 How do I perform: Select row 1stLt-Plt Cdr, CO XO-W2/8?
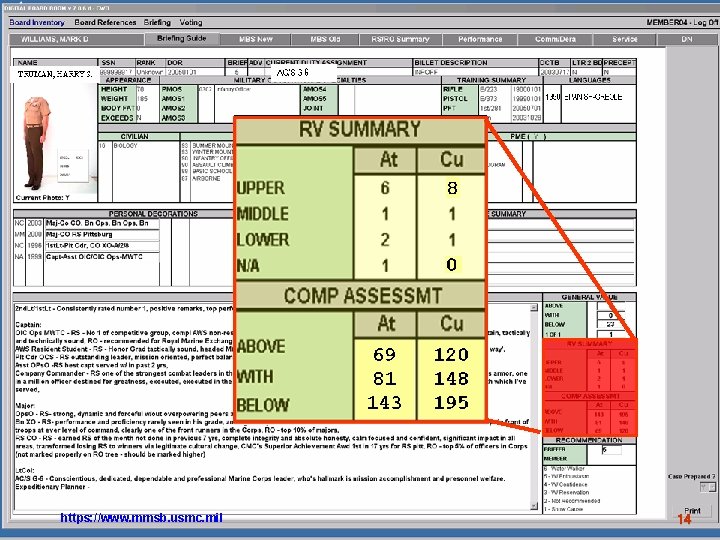[102, 246]
